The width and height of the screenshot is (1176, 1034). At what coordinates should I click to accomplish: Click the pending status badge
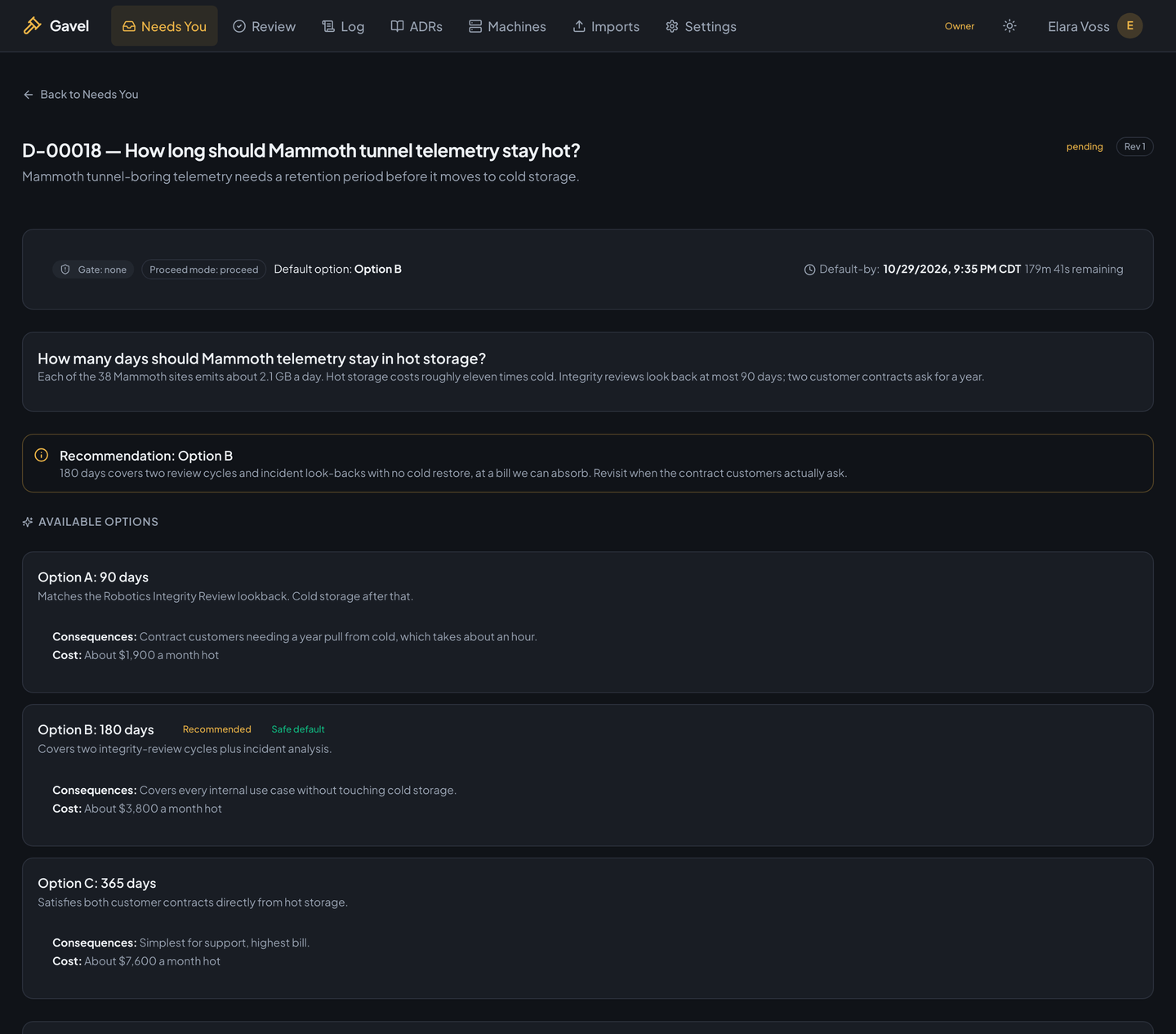(x=1085, y=147)
